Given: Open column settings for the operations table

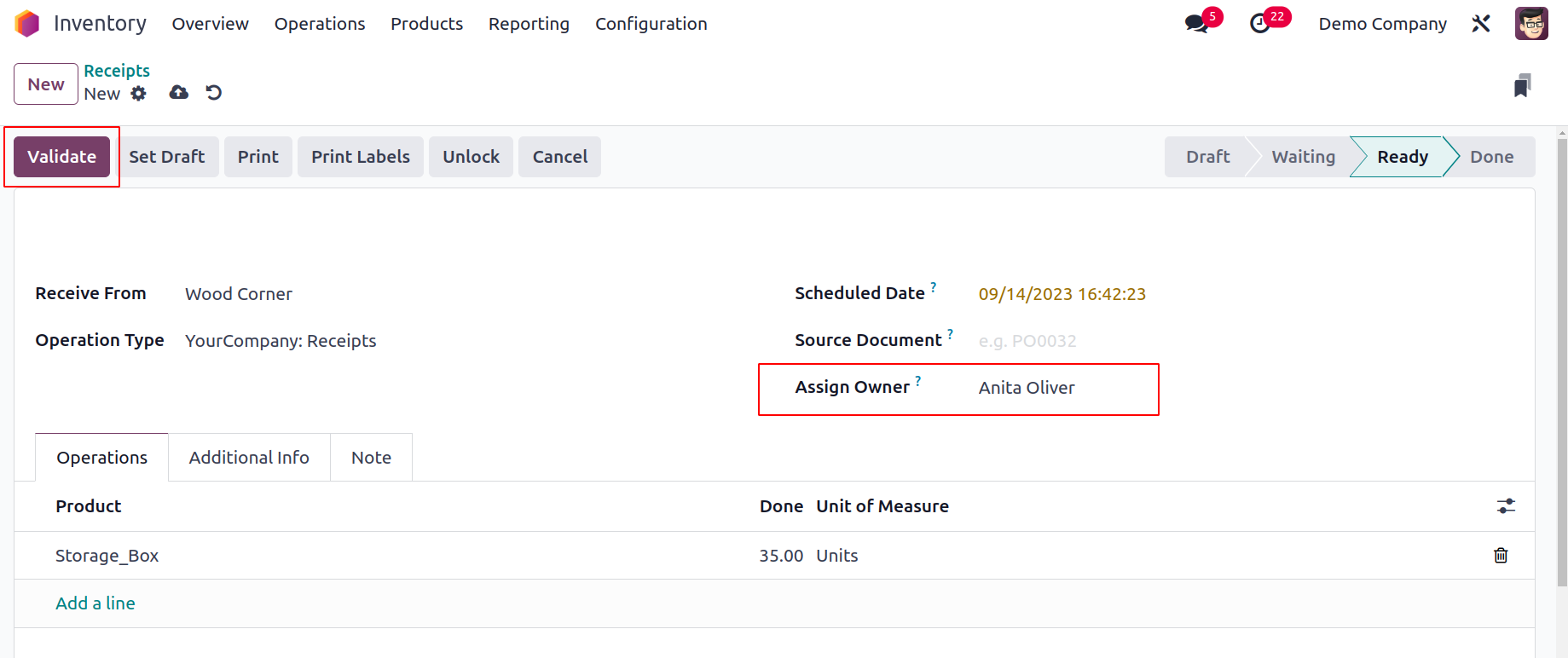Looking at the screenshot, I should point(1506,506).
